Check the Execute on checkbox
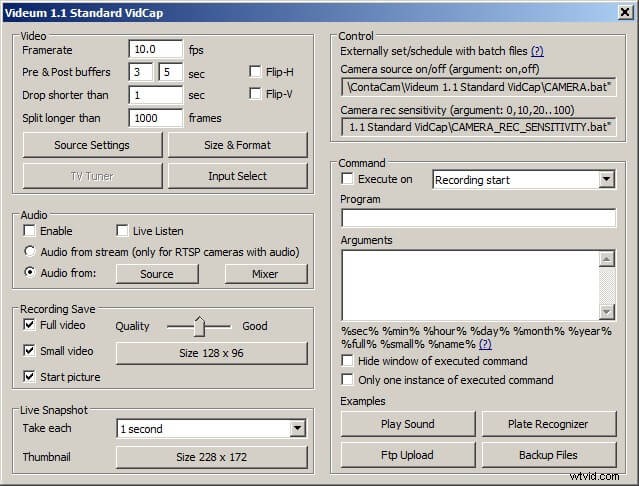Viewport: 639px width, 486px height. (x=347, y=179)
